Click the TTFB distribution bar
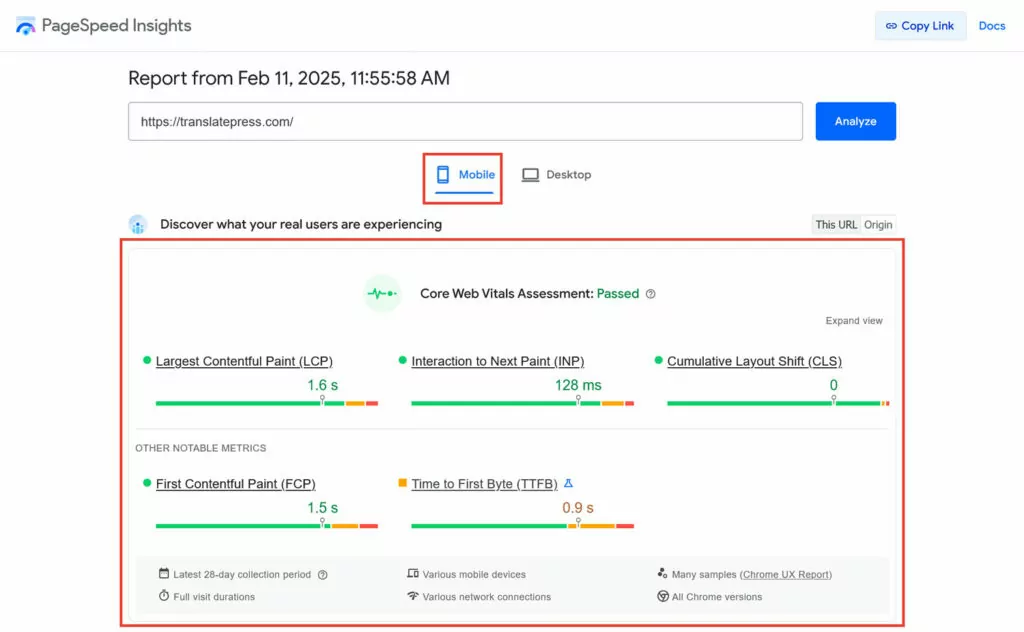 (x=522, y=526)
